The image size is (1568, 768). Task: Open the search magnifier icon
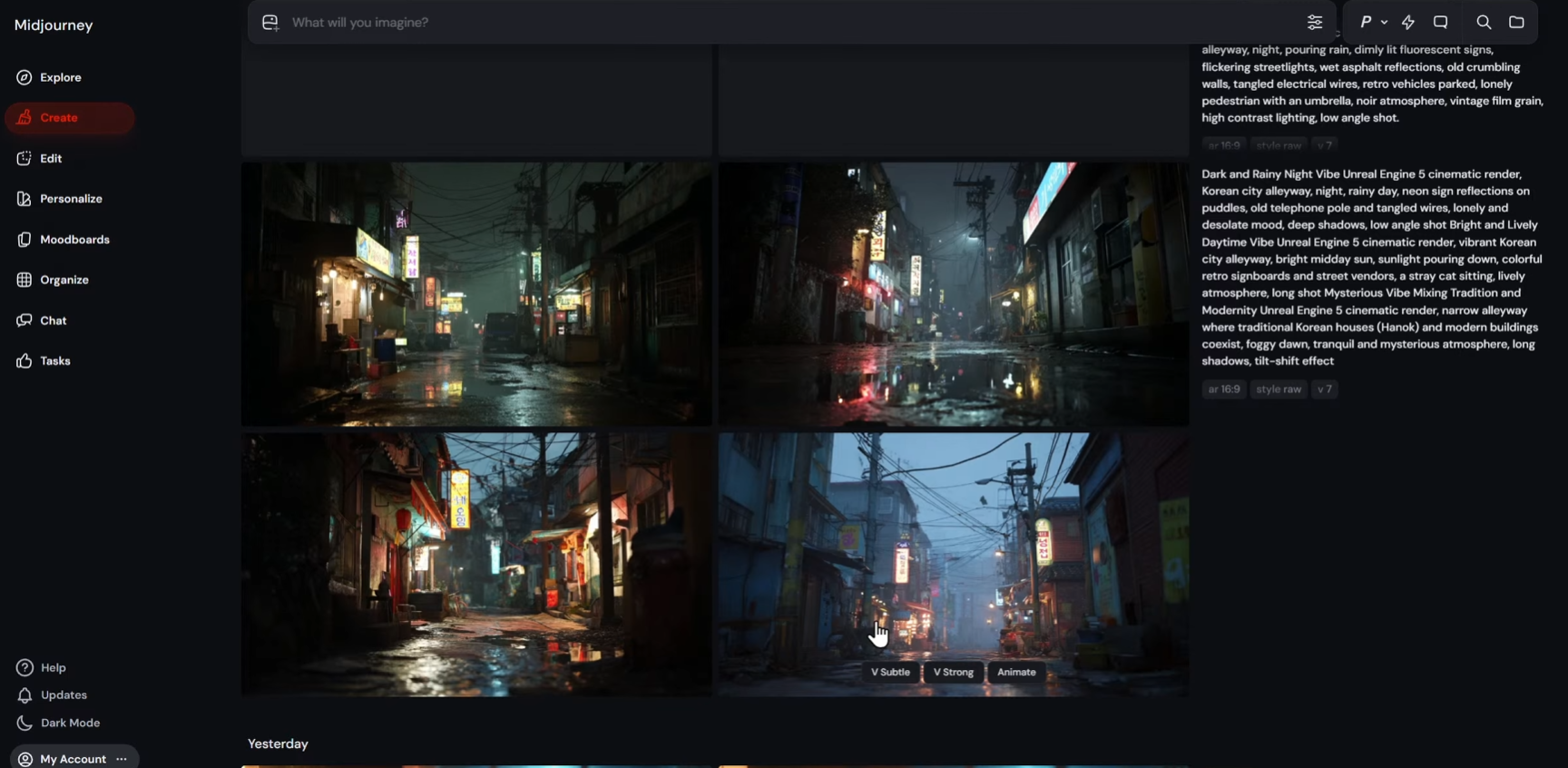1484,23
